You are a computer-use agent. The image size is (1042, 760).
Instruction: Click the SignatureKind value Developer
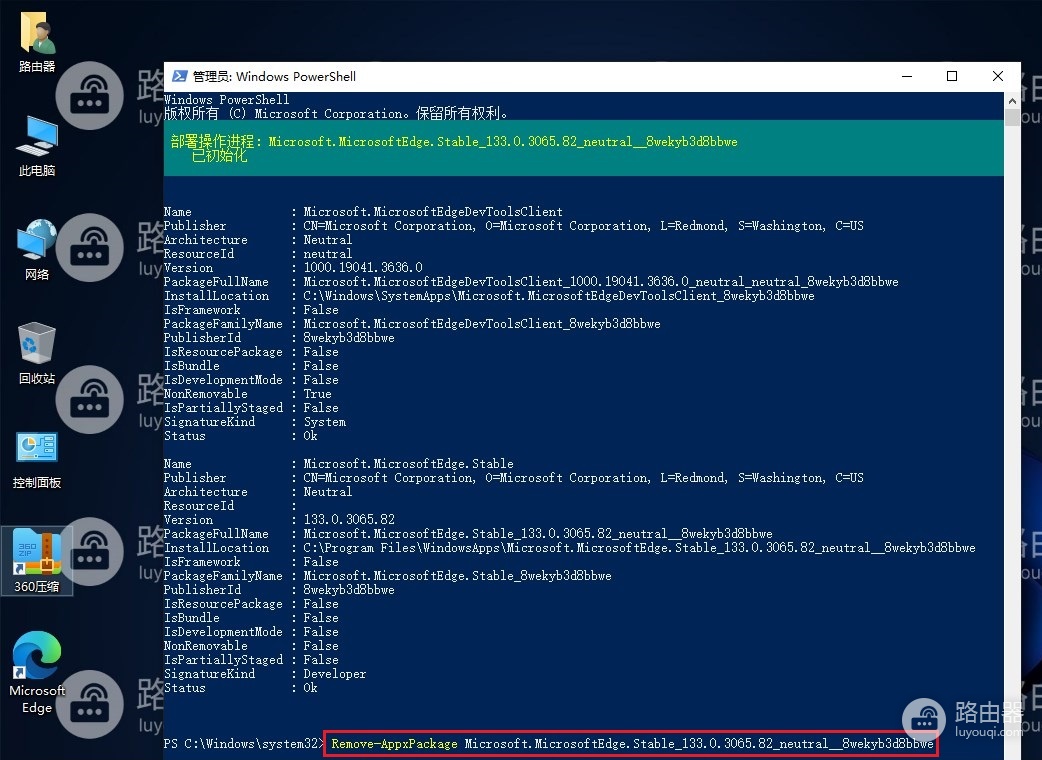(x=335, y=674)
